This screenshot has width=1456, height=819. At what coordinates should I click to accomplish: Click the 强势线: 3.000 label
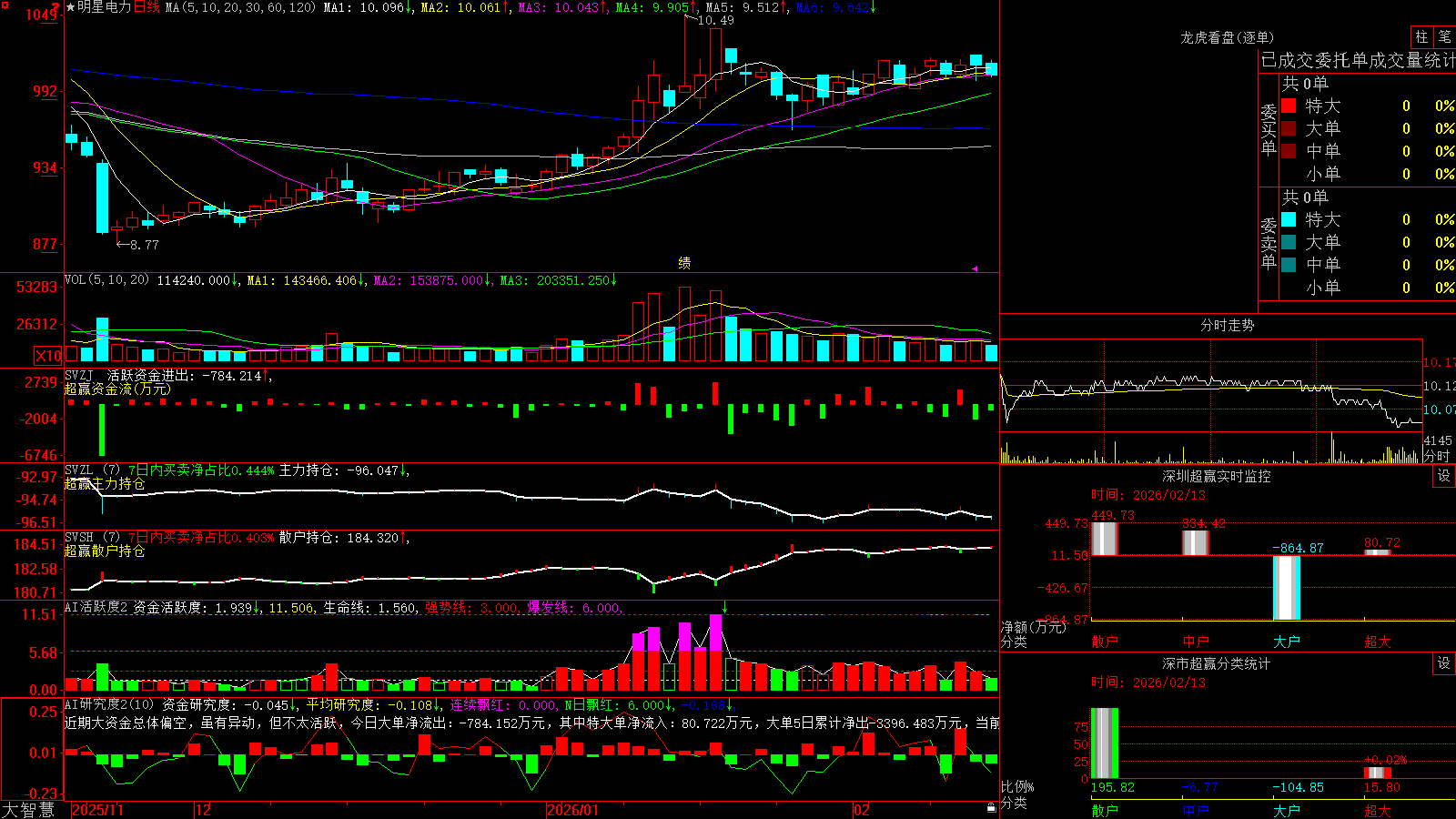(x=473, y=607)
